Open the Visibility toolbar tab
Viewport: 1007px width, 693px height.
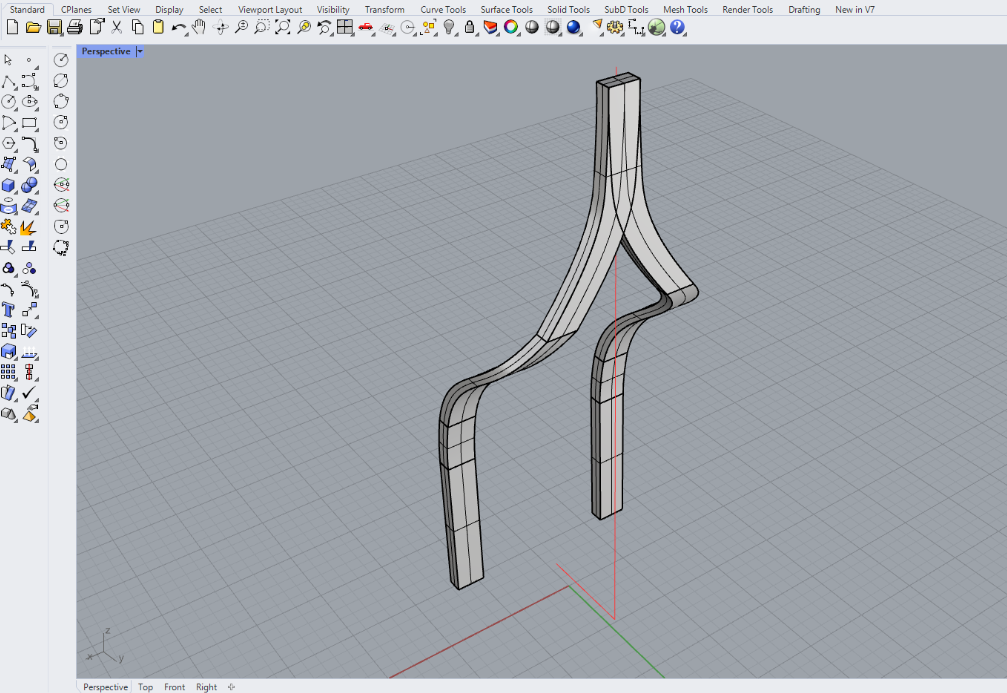click(x=333, y=10)
